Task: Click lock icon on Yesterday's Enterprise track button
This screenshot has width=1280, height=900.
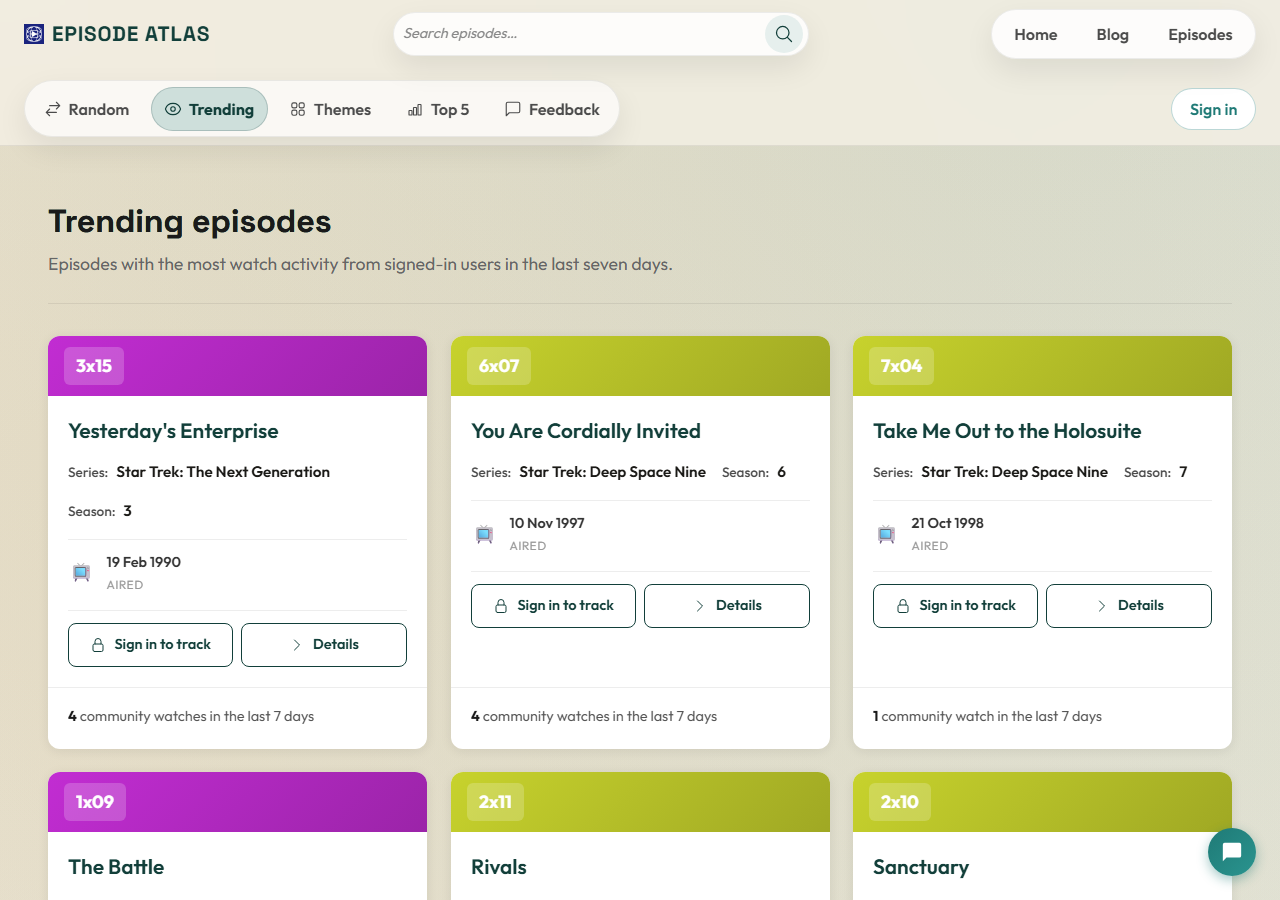Action: click(x=98, y=645)
